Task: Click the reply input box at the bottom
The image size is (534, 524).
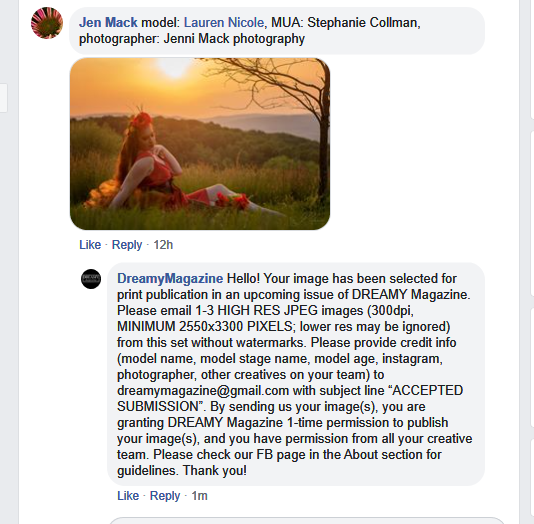Action: 307,521
